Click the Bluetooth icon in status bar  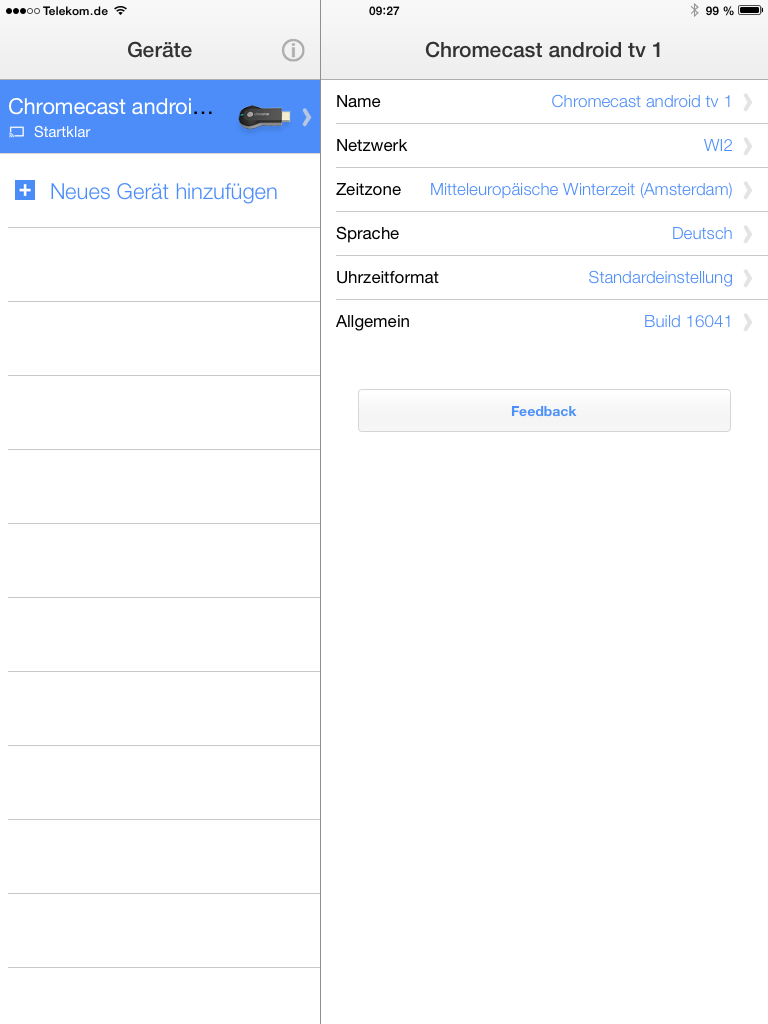tap(694, 10)
